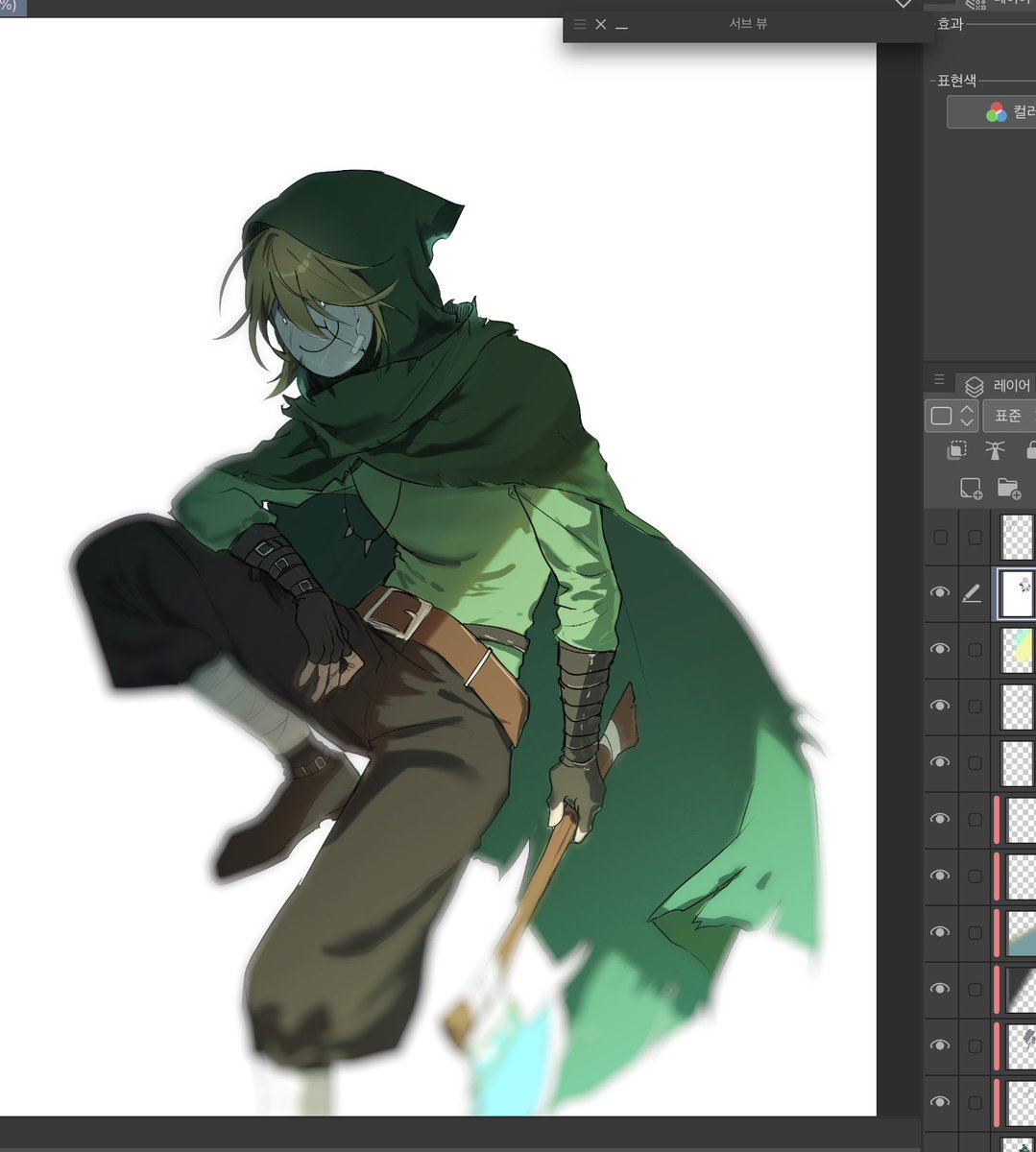Open the 컬러 expression color dropdown
This screenshot has width=1036, height=1152.
coord(991,112)
